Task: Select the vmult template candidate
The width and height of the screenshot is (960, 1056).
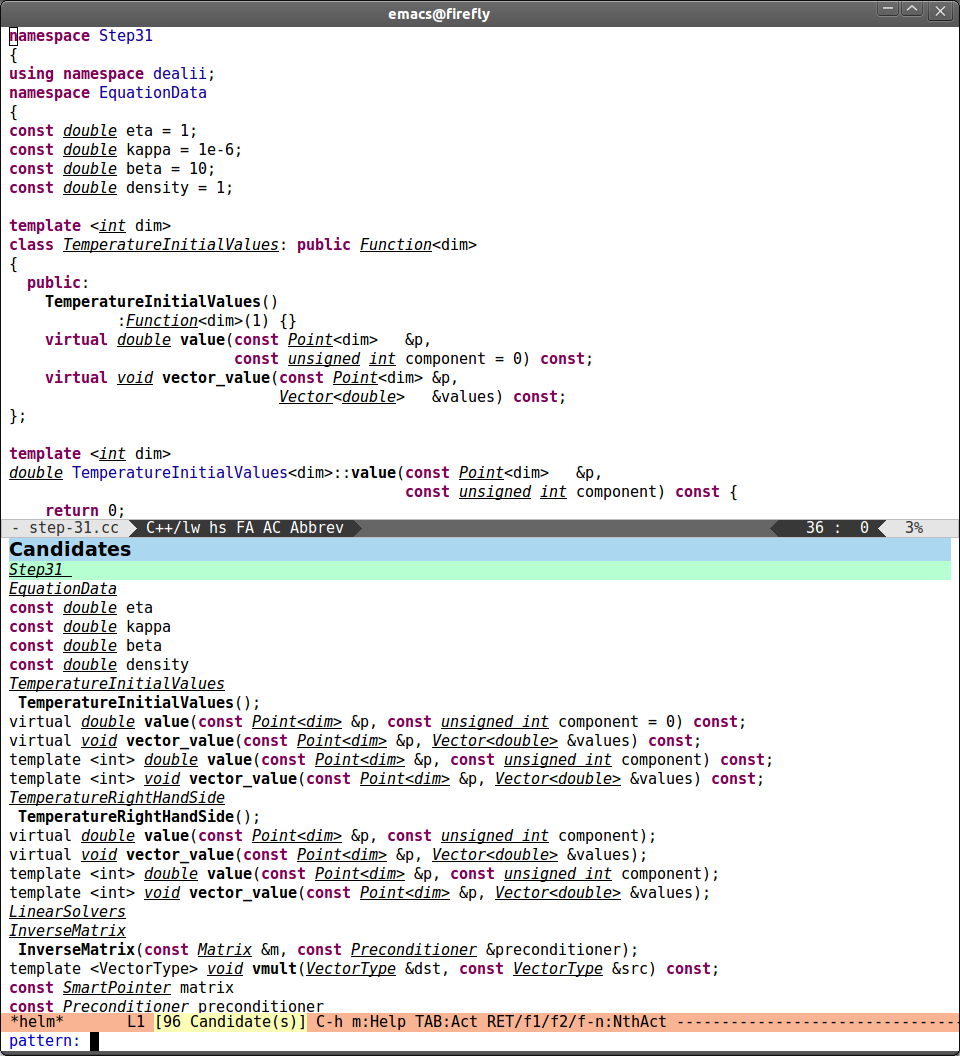Action: point(364,968)
